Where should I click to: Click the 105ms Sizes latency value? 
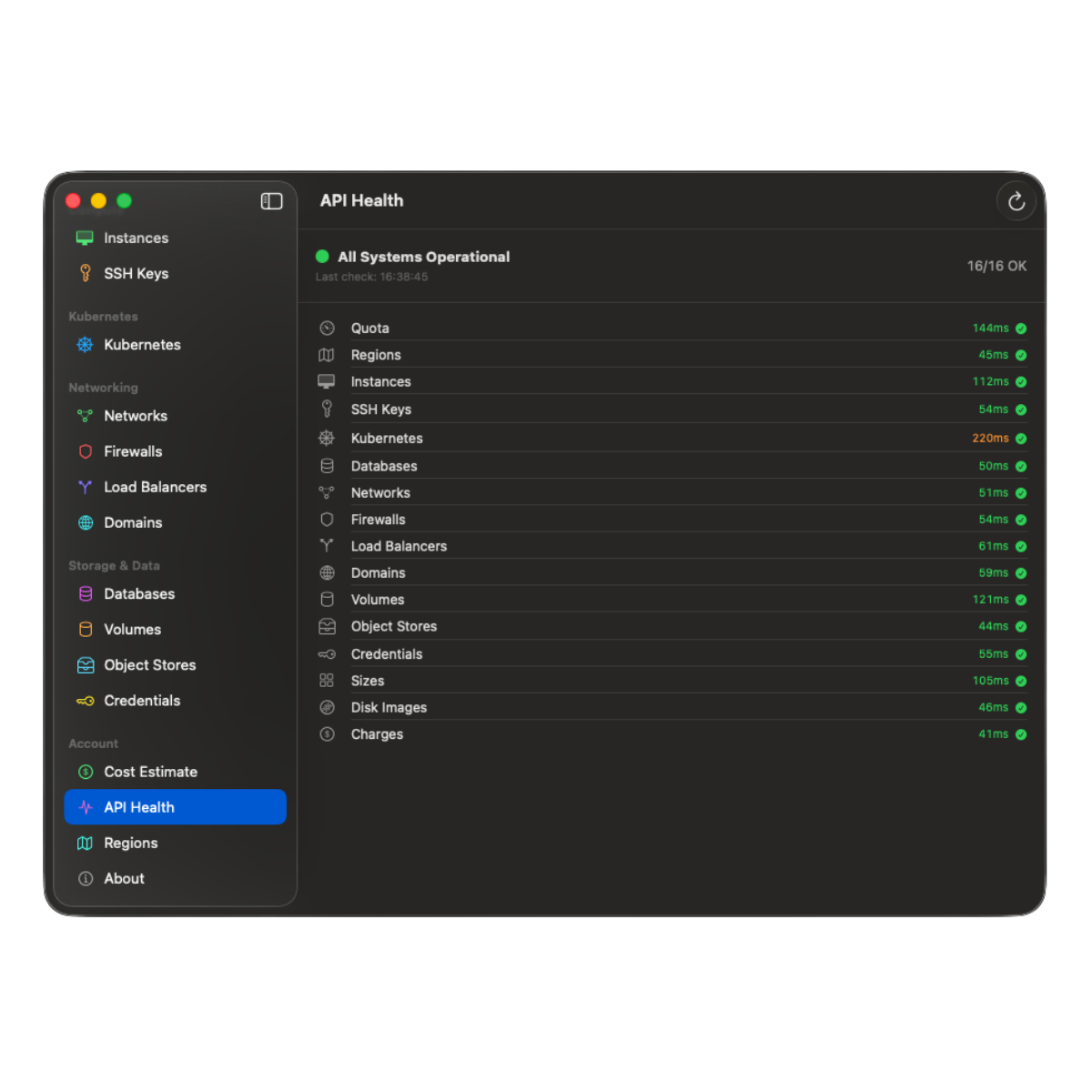[x=990, y=681]
